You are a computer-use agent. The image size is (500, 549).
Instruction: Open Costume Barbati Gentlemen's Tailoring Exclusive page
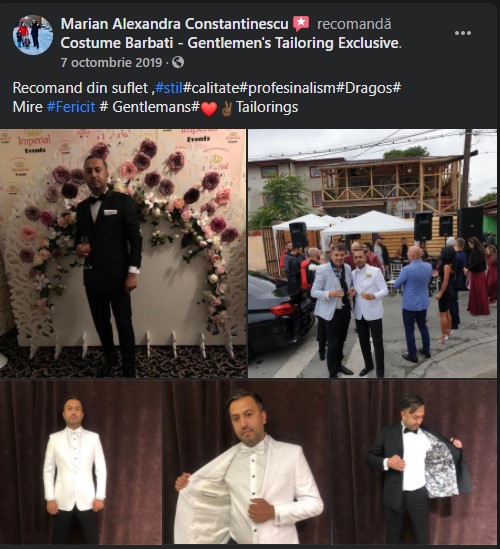pyautogui.click(x=231, y=43)
